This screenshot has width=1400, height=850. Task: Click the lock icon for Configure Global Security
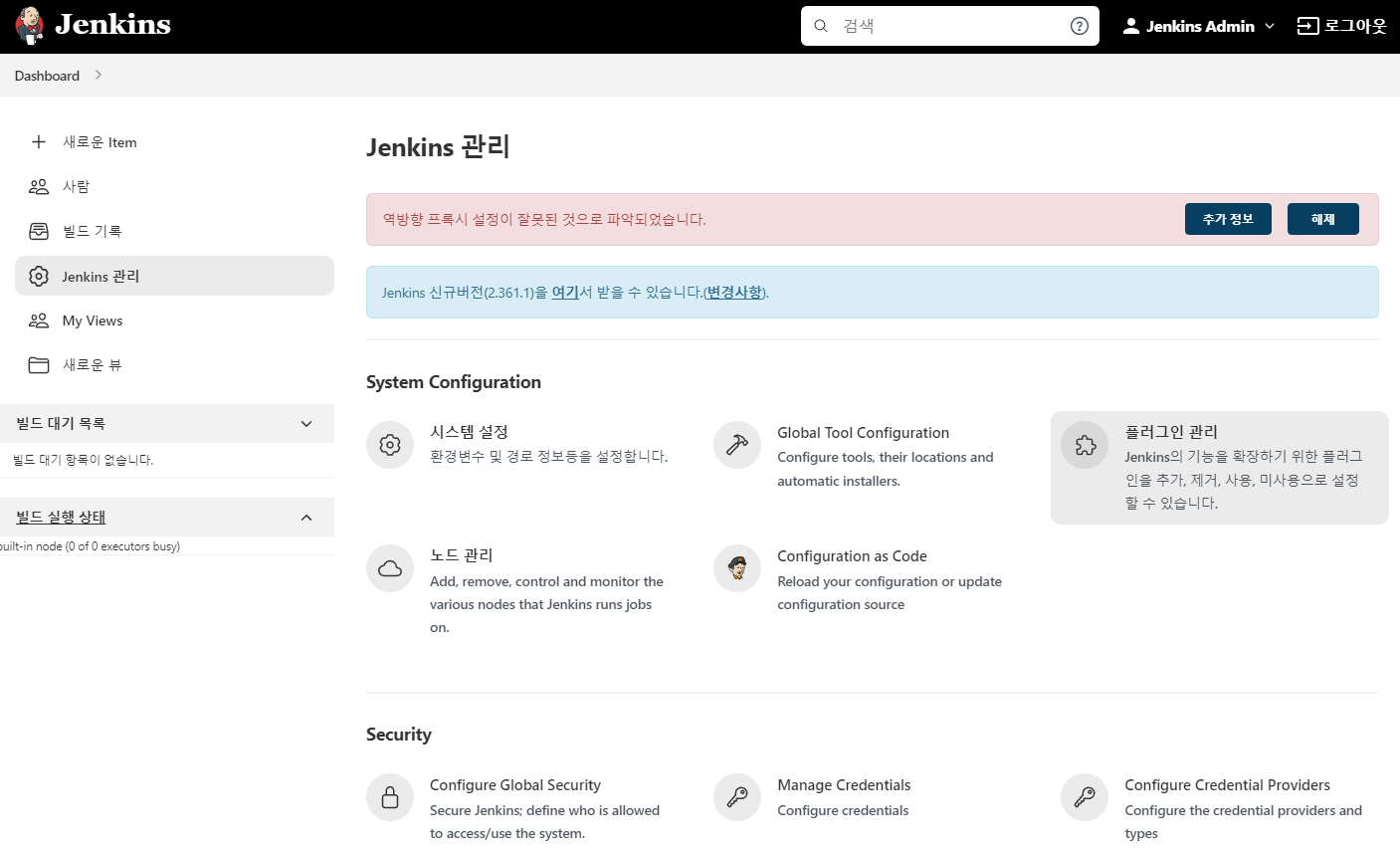click(x=390, y=797)
